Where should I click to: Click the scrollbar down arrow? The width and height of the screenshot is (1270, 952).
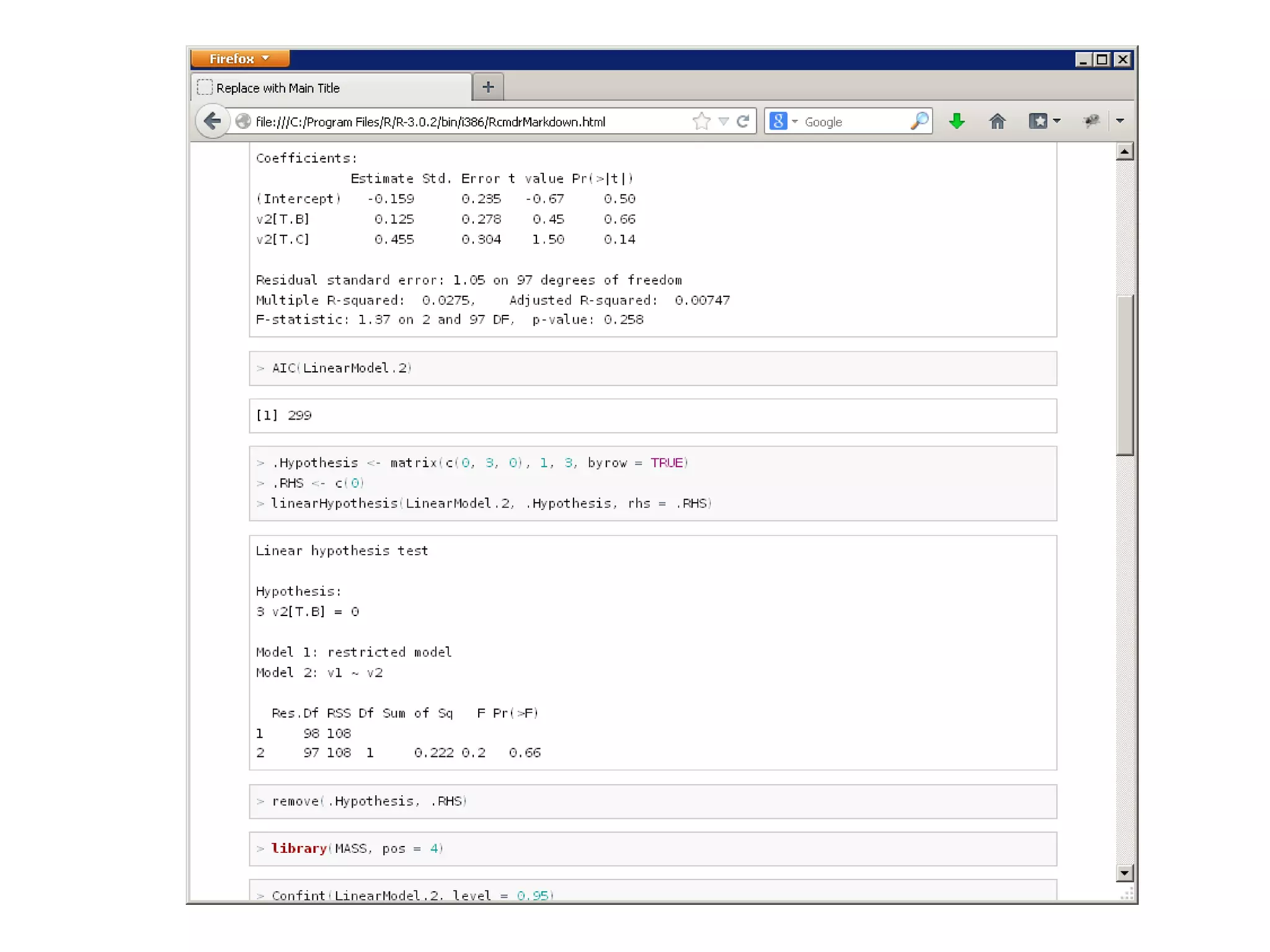click(1124, 873)
